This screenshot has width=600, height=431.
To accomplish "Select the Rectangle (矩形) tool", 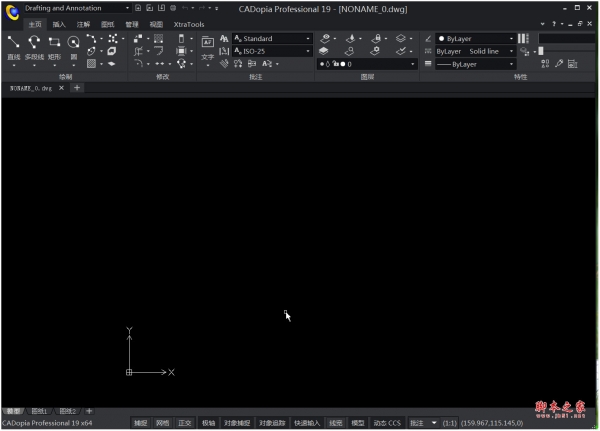I will [x=54, y=47].
